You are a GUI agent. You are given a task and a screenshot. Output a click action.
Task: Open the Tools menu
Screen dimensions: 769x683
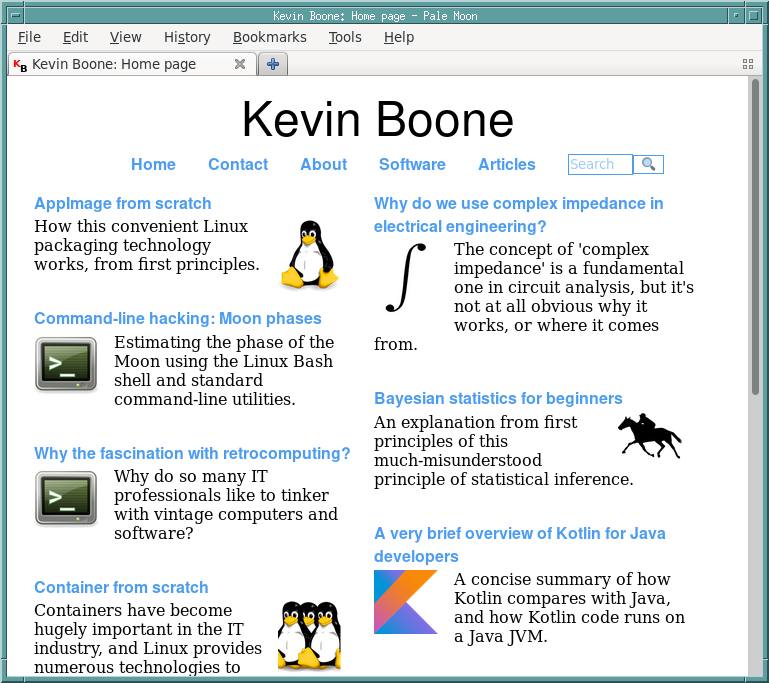coord(345,37)
